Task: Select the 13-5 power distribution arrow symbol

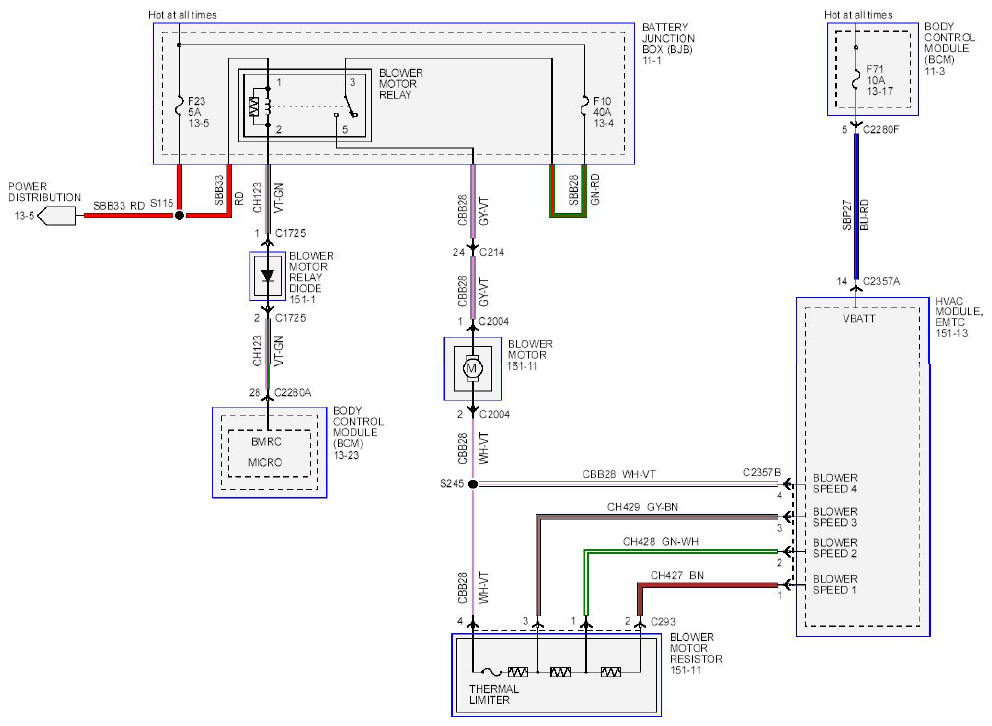Action: 57,216
